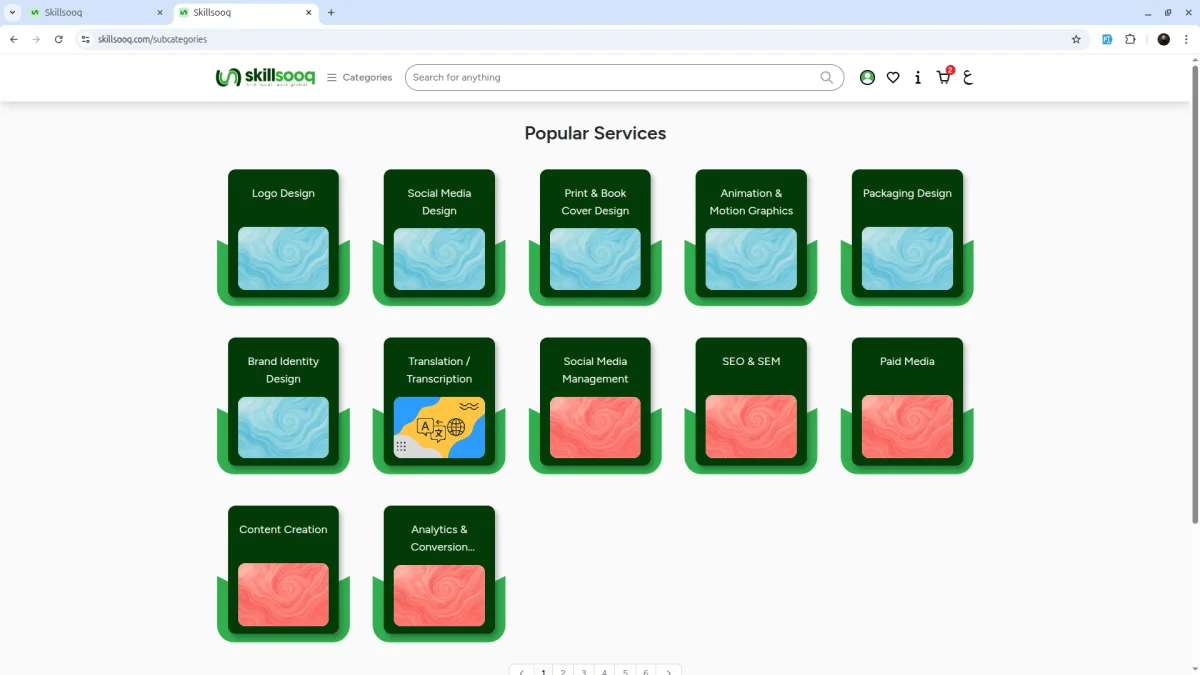The image size is (1200, 675).
Task: Click the next page arrow in pagination
Action: 669,671
